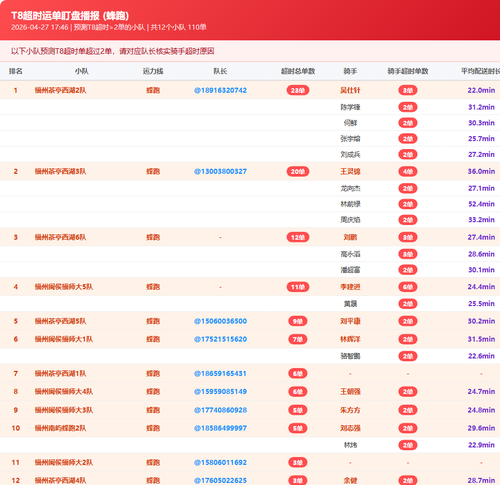Click the 22.9min average delivery time
Image resolution: width=500 pixels, height=485 pixels.
pos(481,445)
